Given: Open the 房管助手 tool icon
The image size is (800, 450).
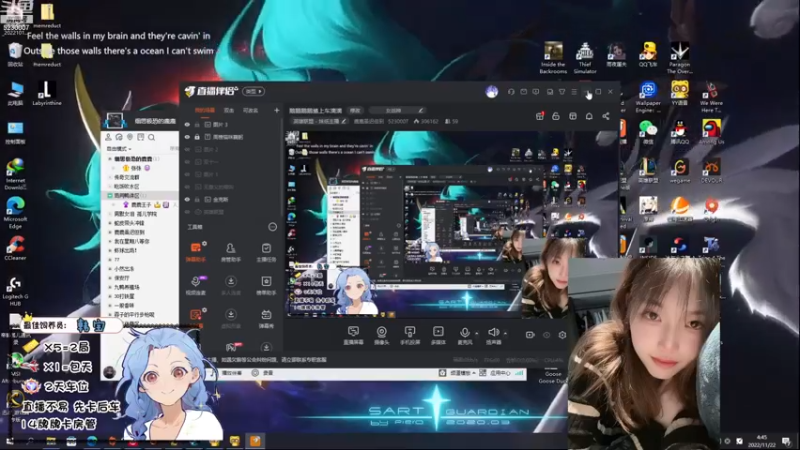Looking at the screenshot, I should click(x=231, y=252).
